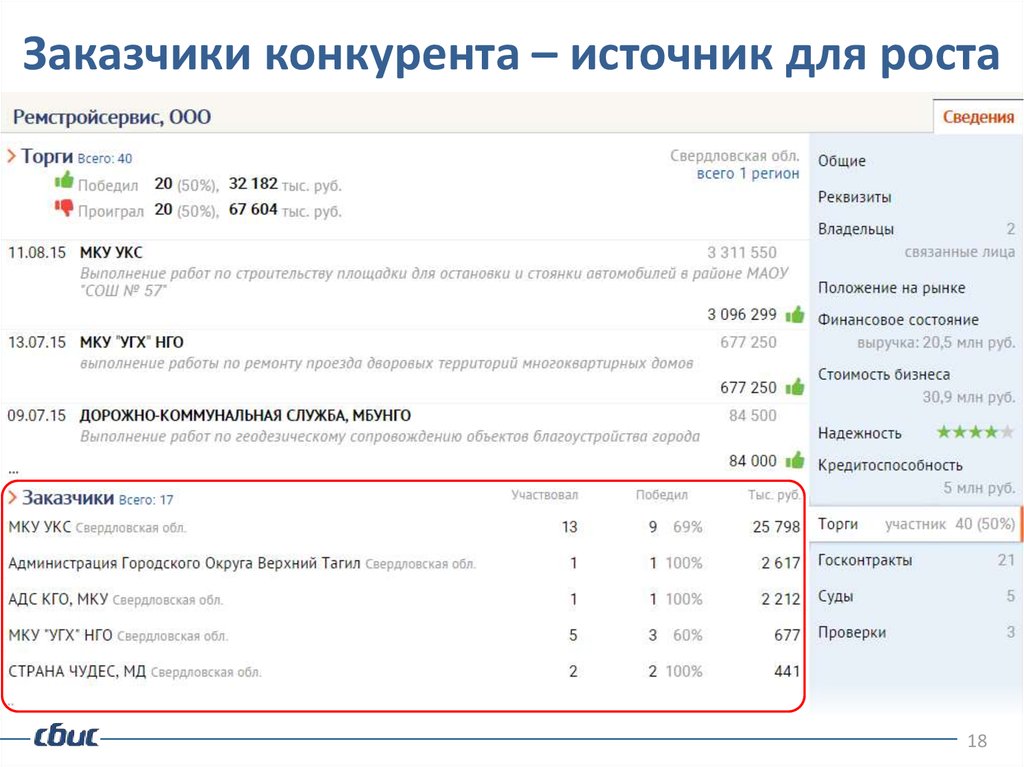Click the 'Всего: 40' tenders link
Image resolution: width=1024 pixels, height=767 pixels.
(104, 159)
